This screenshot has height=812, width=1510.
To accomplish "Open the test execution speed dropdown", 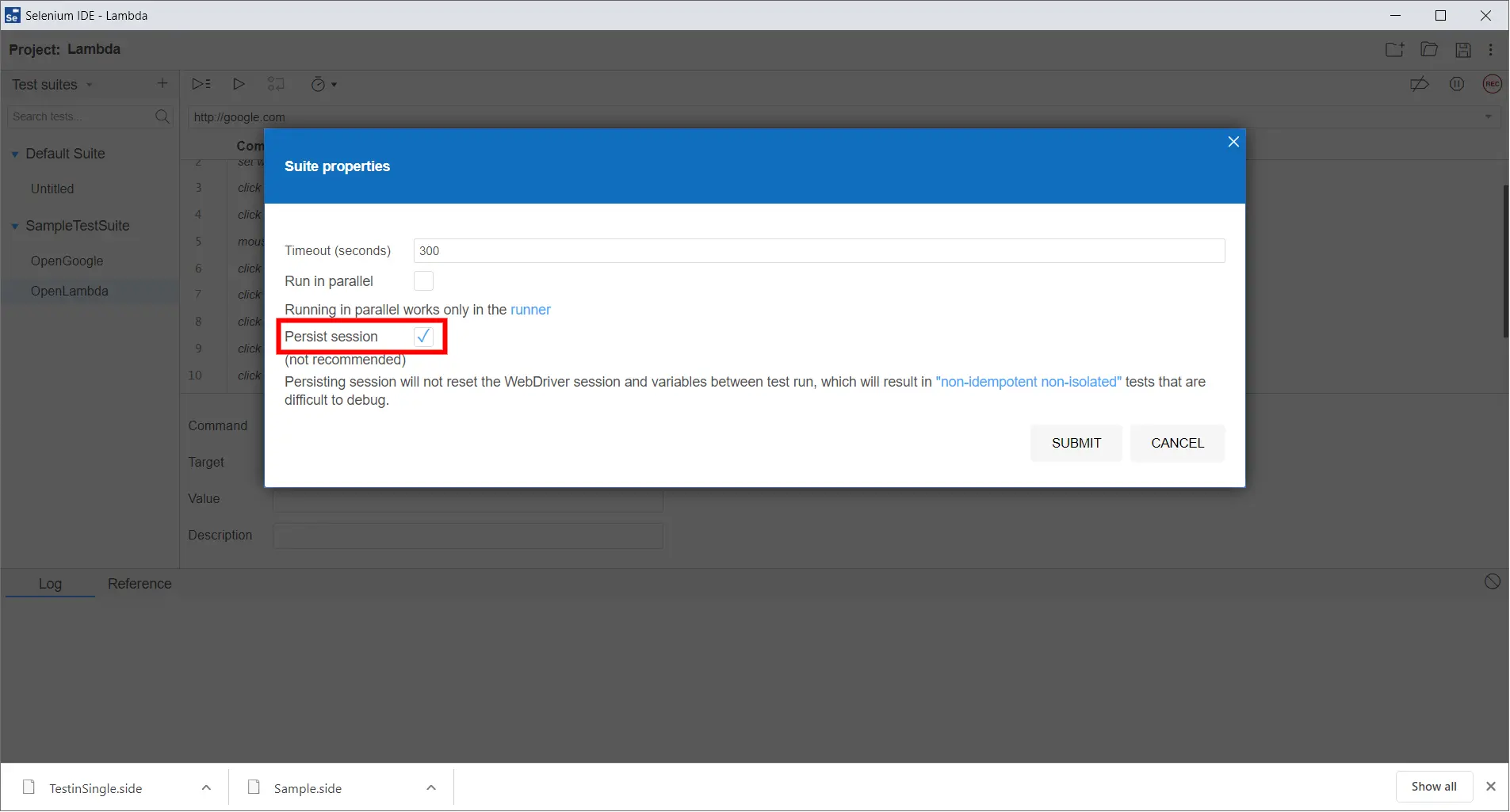I will (323, 85).
